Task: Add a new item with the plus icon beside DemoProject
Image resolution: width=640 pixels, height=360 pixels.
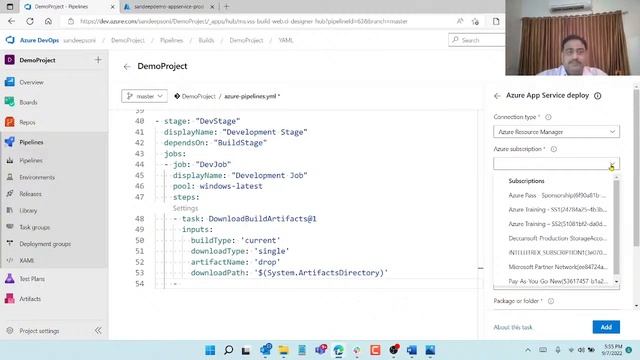Action: point(98,60)
